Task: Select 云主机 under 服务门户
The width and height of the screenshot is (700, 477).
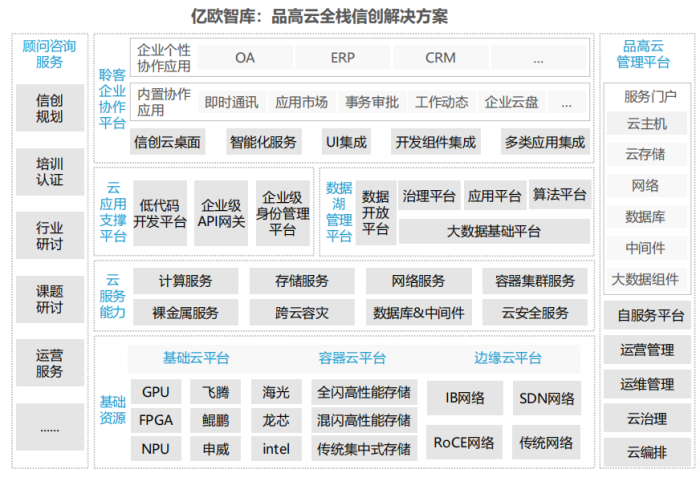Action: point(646,124)
